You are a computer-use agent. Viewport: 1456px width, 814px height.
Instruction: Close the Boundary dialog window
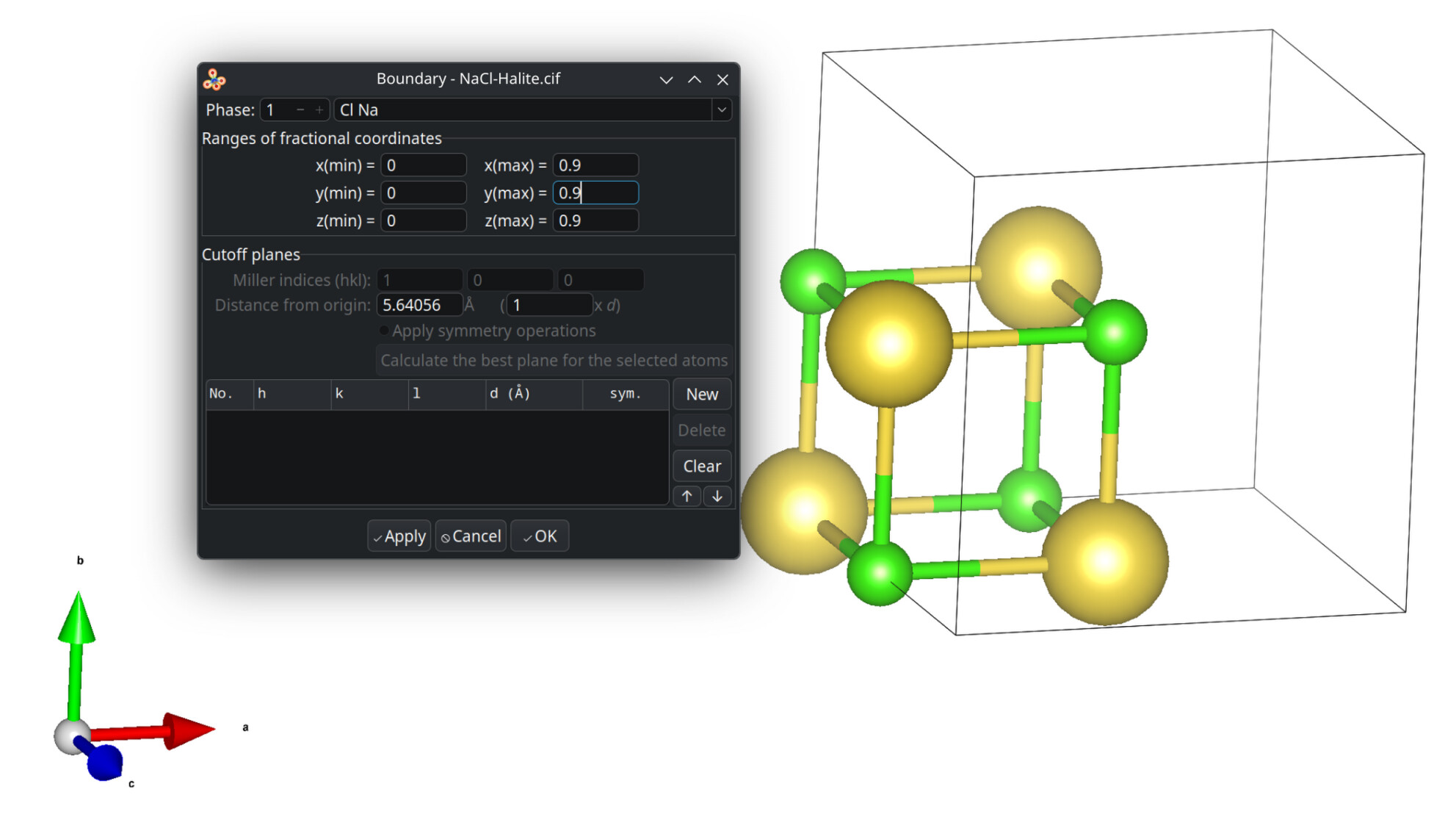tap(722, 79)
